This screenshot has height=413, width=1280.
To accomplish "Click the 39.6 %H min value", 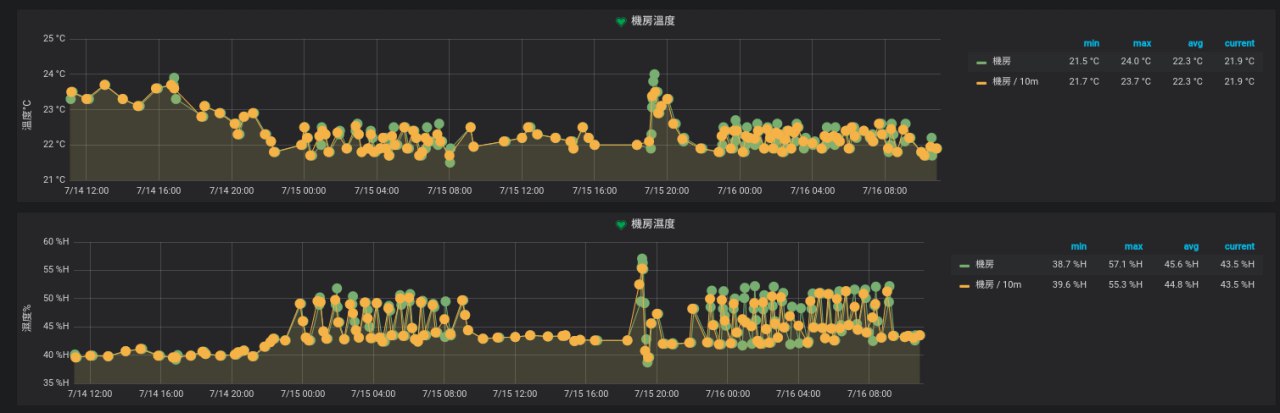I will [1069, 285].
